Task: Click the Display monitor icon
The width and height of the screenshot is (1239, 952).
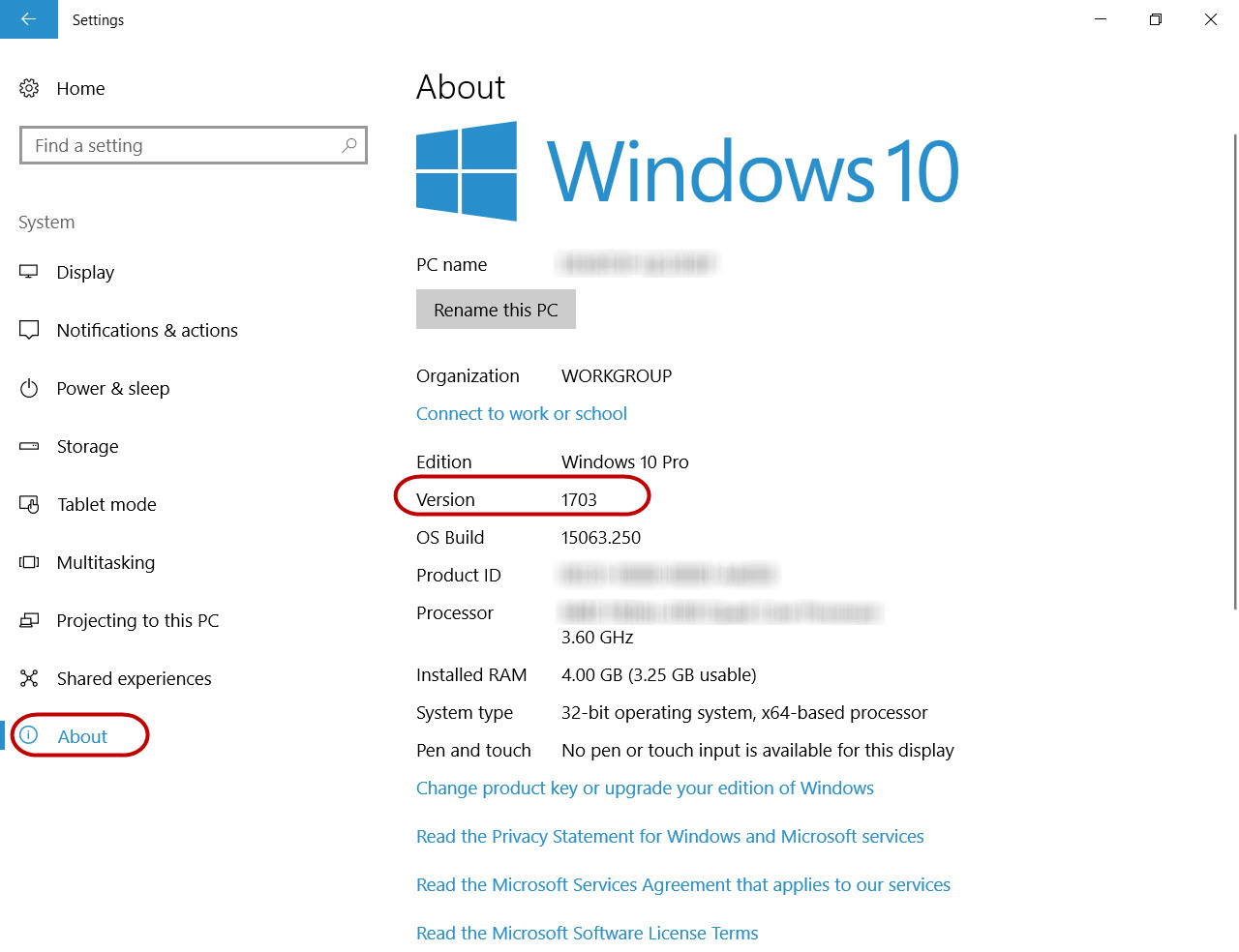Action: tap(28, 272)
